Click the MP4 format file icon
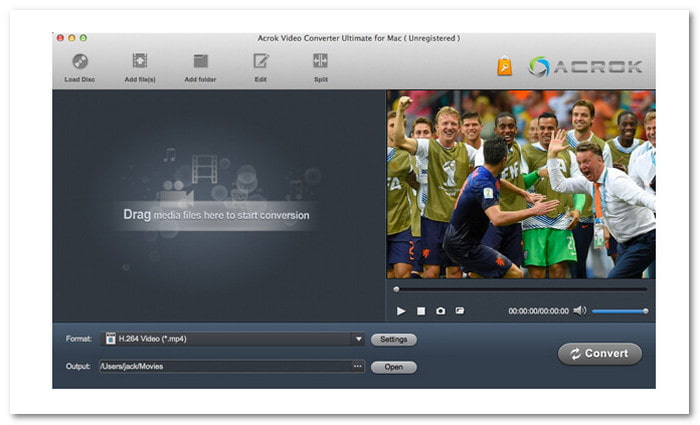 tap(110, 339)
